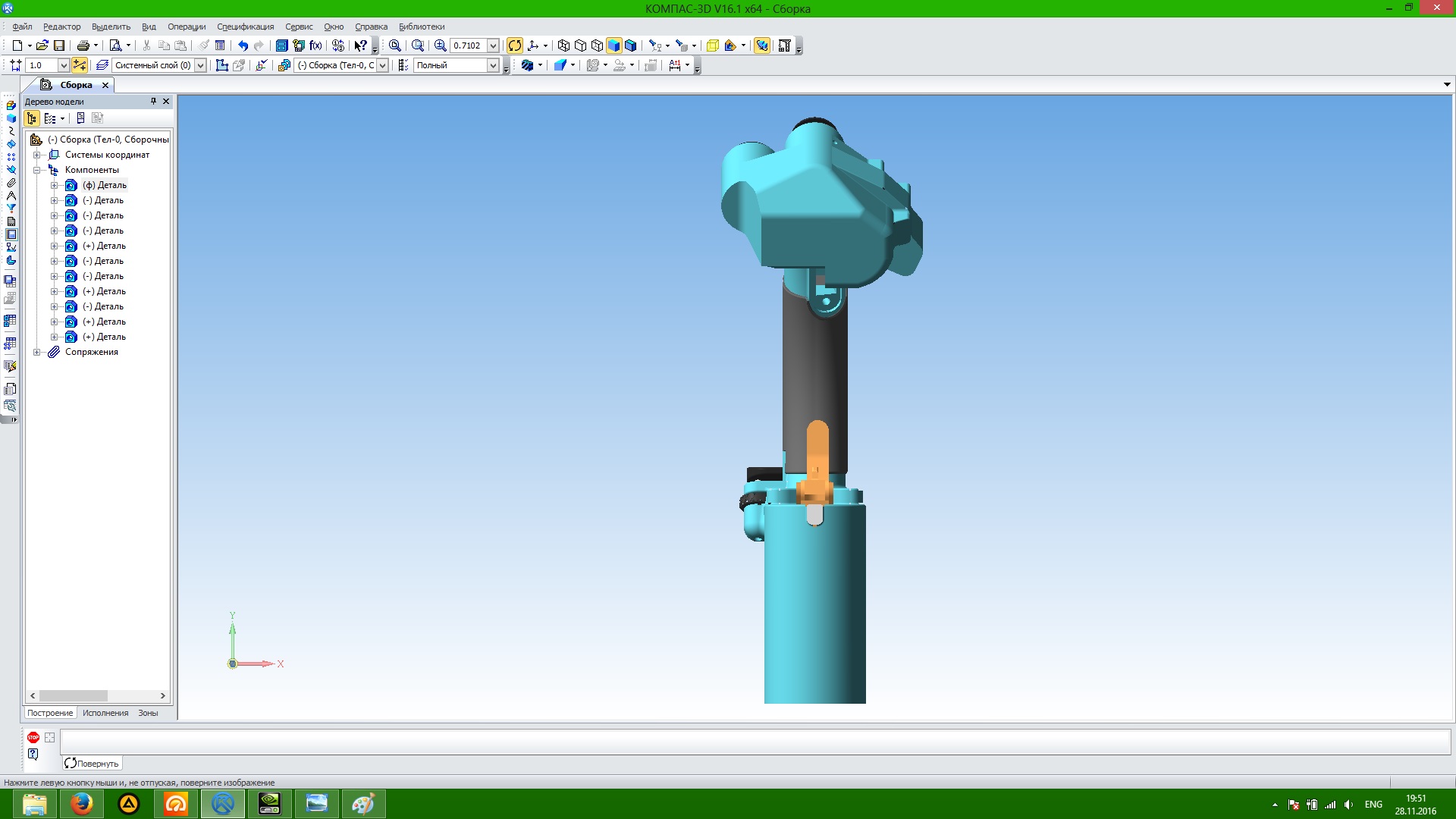Image resolution: width=1456 pixels, height=819 pixels.
Task: Open the Variables f(x) tool
Action: (x=316, y=45)
